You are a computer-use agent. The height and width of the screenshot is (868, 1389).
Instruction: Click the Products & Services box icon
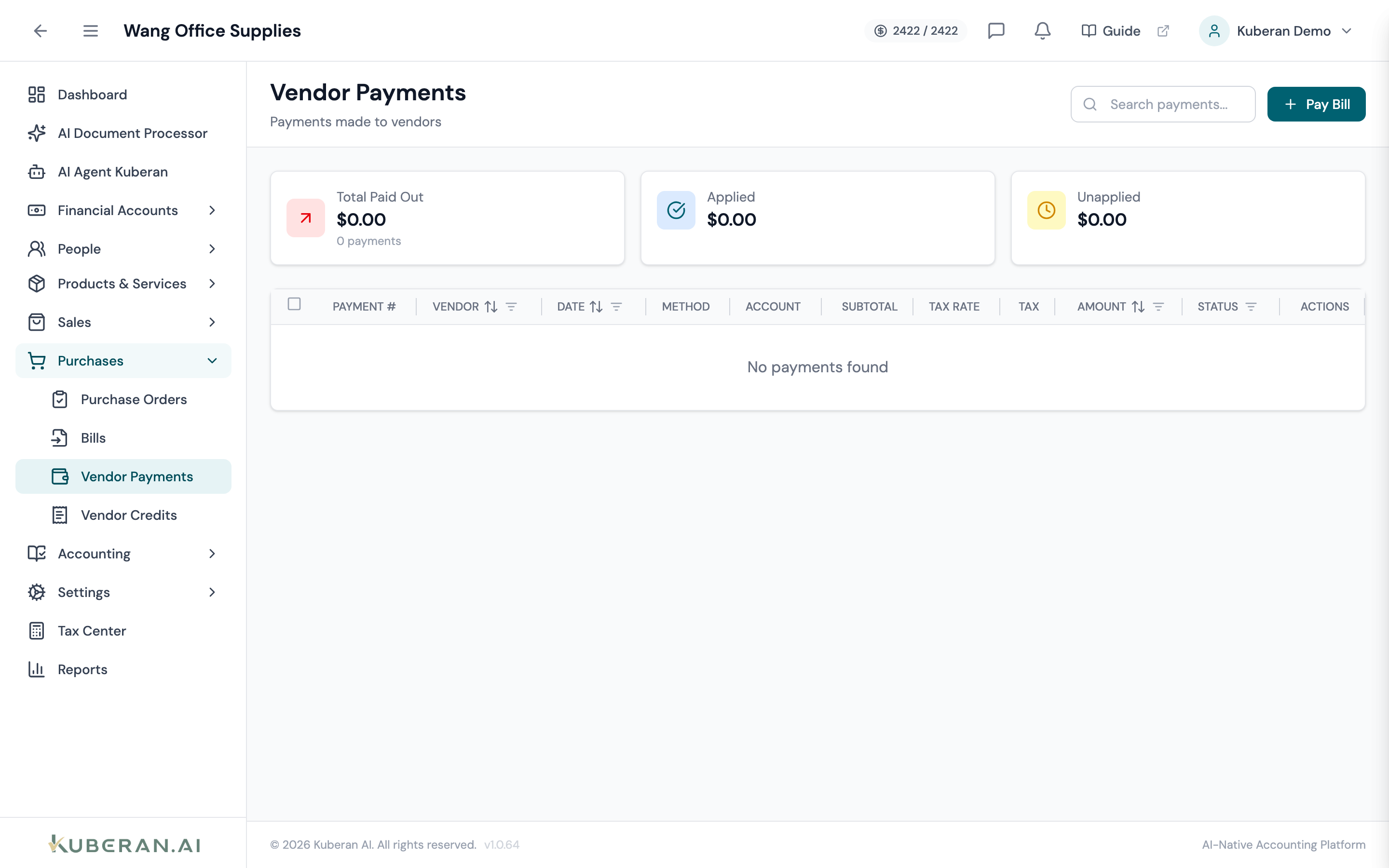pyautogui.click(x=37, y=284)
